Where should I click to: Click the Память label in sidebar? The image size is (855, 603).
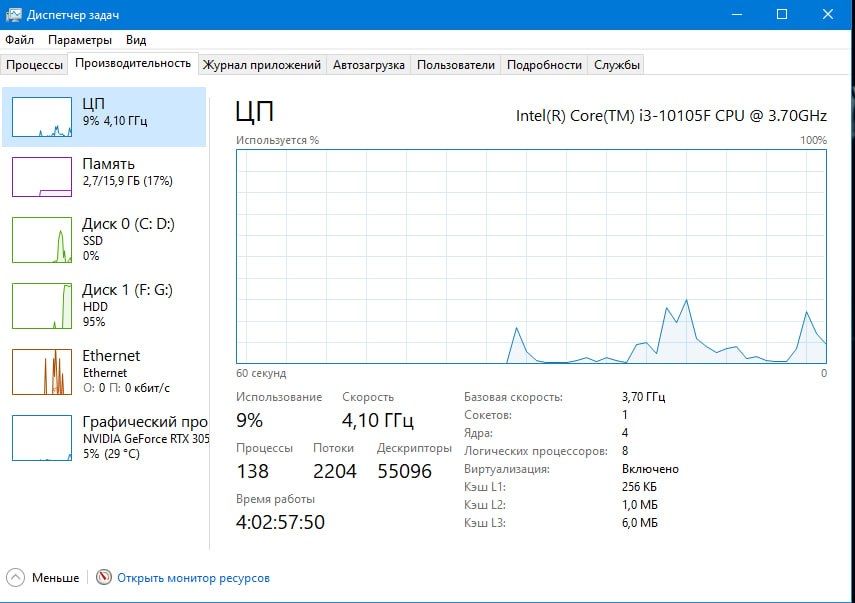pyautogui.click(x=108, y=164)
